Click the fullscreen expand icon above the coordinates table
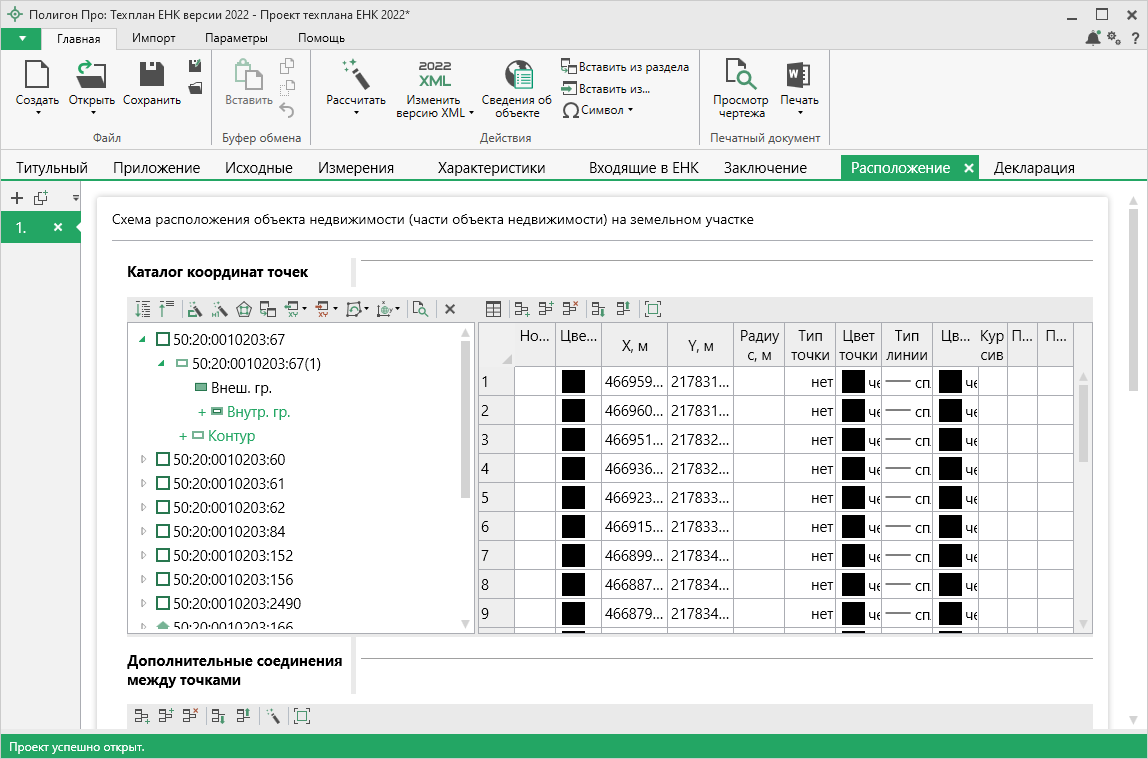Image resolution: width=1148 pixels, height=759 pixels. click(x=653, y=310)
